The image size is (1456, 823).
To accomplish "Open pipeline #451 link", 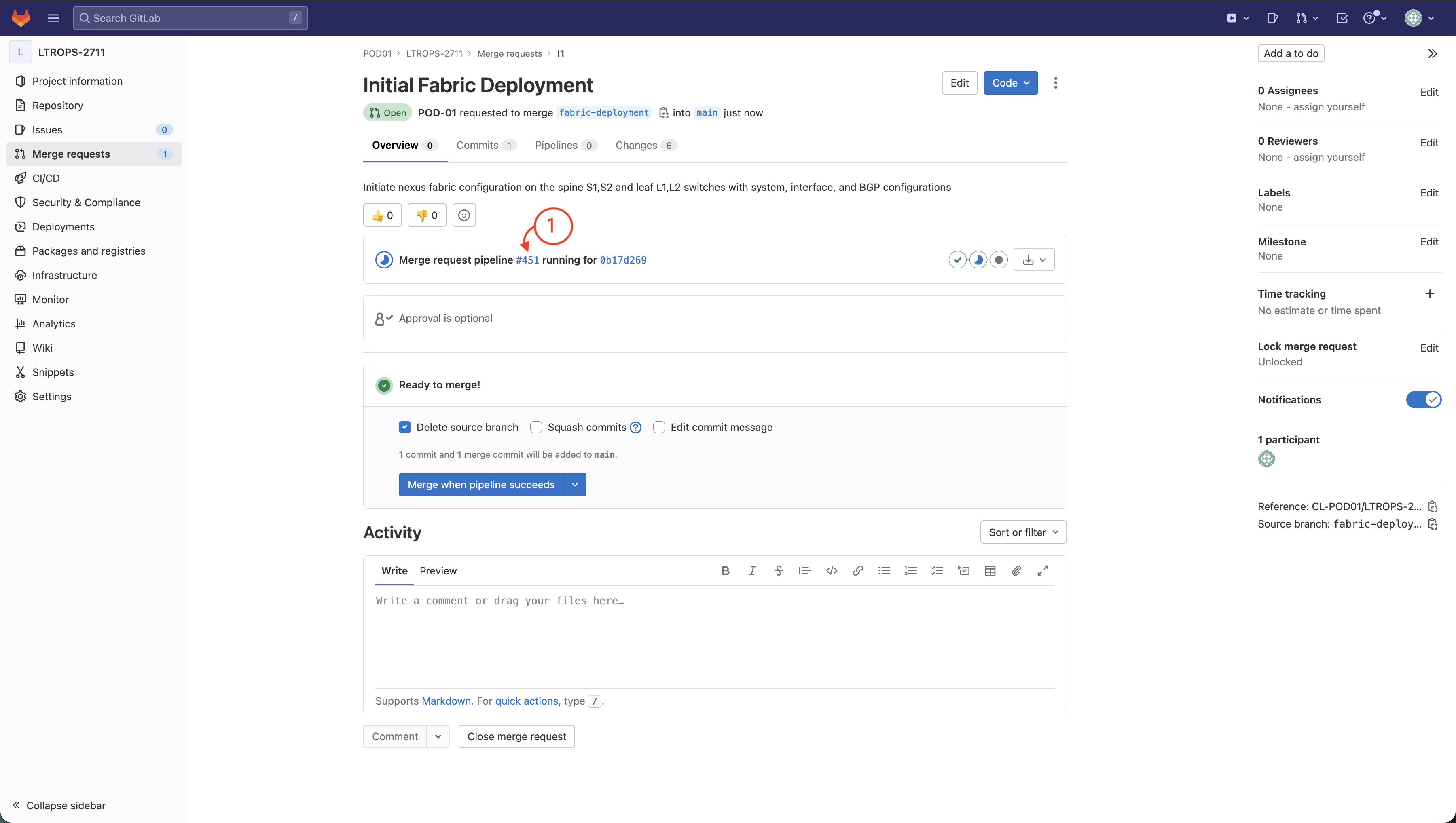I will (527, 260).
